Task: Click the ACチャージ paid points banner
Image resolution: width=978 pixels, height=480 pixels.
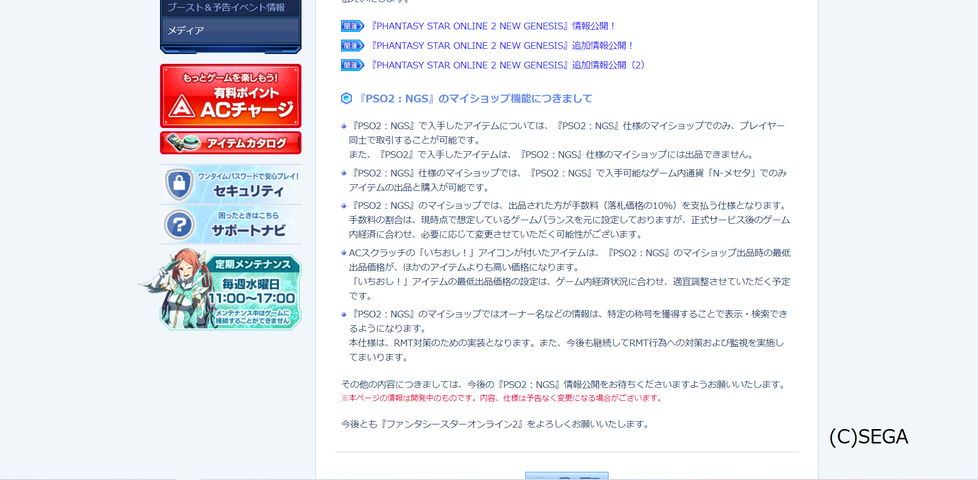Action: pos(230,96)
